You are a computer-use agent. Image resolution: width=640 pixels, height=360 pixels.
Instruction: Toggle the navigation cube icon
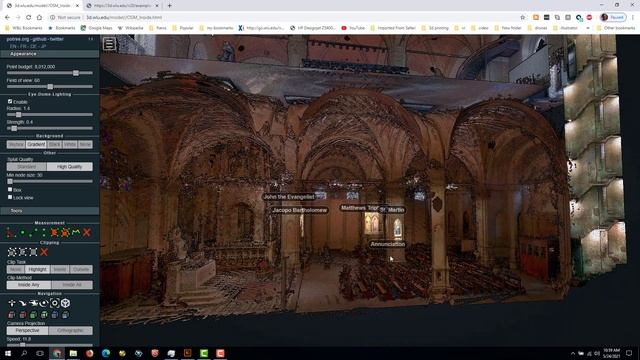click(65, 303)
